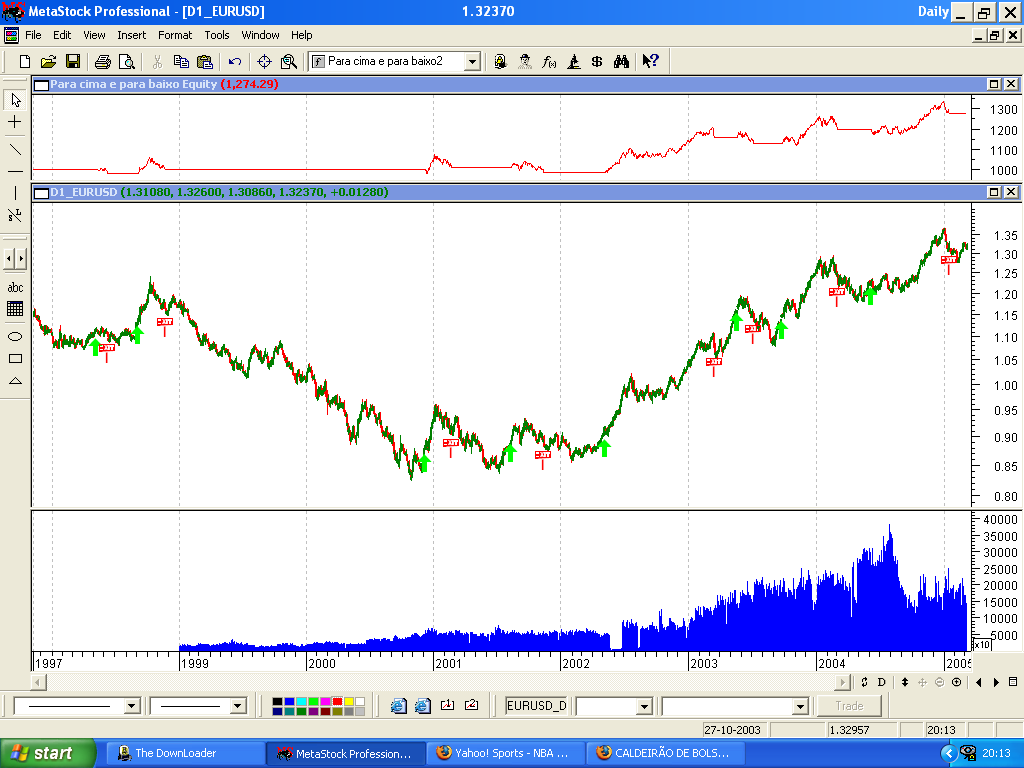Viewport: 1024px width, 768px height.
Task: Click the Trade button
Action: [x=849, y=705]
